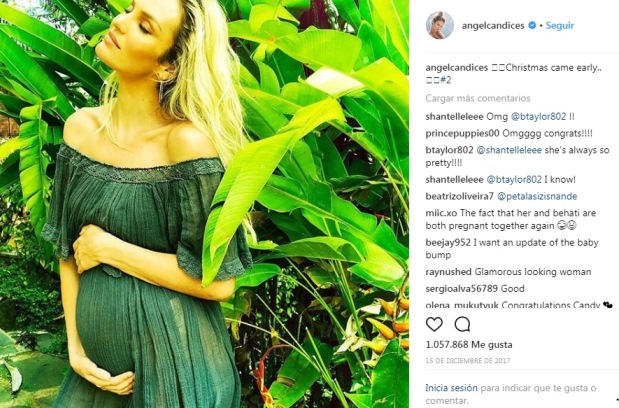
Task: Open the @petalasizisnande mention
Action: point(537,197)
